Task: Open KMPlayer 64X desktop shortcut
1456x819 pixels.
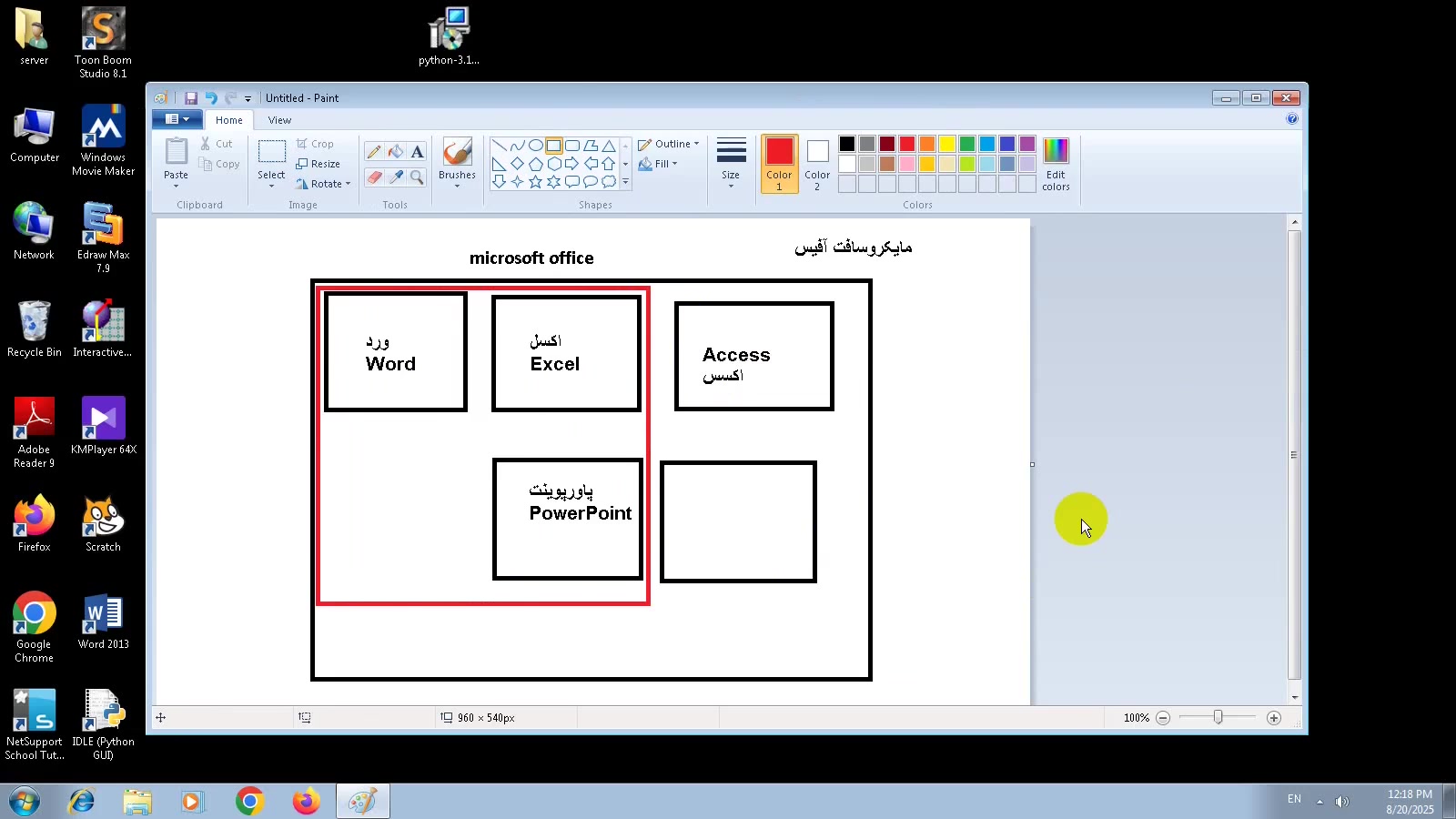Action: coord(103,427)
